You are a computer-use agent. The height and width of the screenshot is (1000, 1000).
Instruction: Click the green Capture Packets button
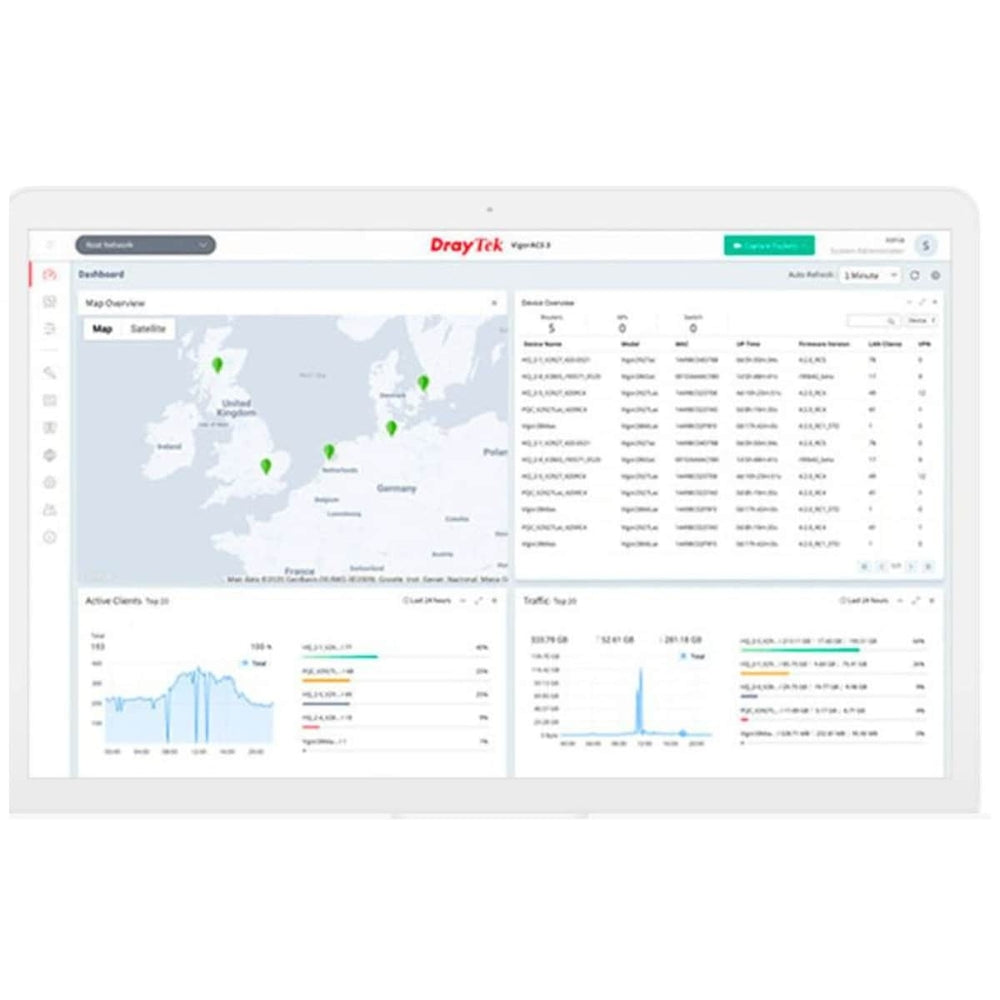pyautogui.click(x=769, y=245)
